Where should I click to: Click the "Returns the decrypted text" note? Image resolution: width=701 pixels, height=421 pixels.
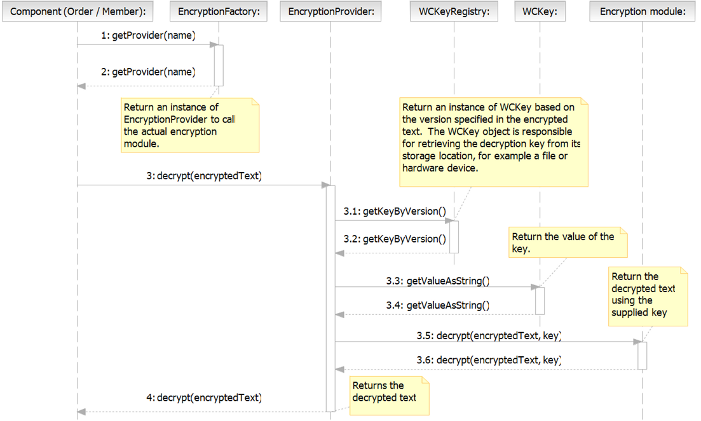388,392
